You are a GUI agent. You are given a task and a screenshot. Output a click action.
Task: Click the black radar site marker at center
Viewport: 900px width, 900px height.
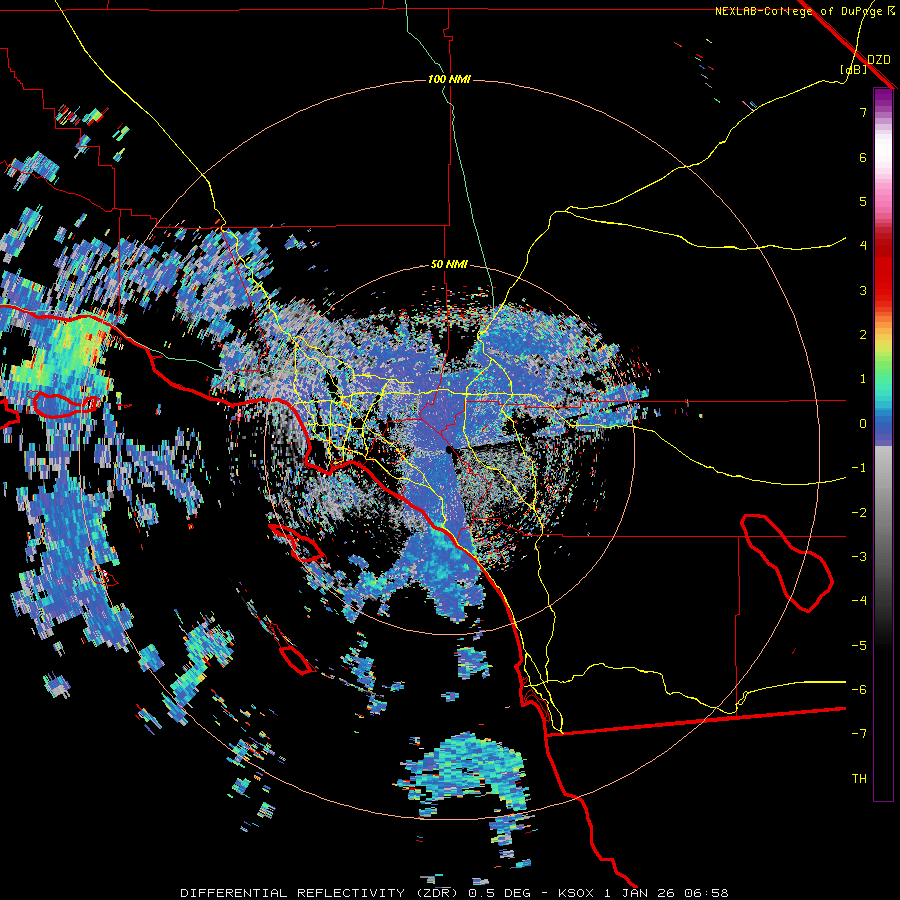click(x=452, y=452)
